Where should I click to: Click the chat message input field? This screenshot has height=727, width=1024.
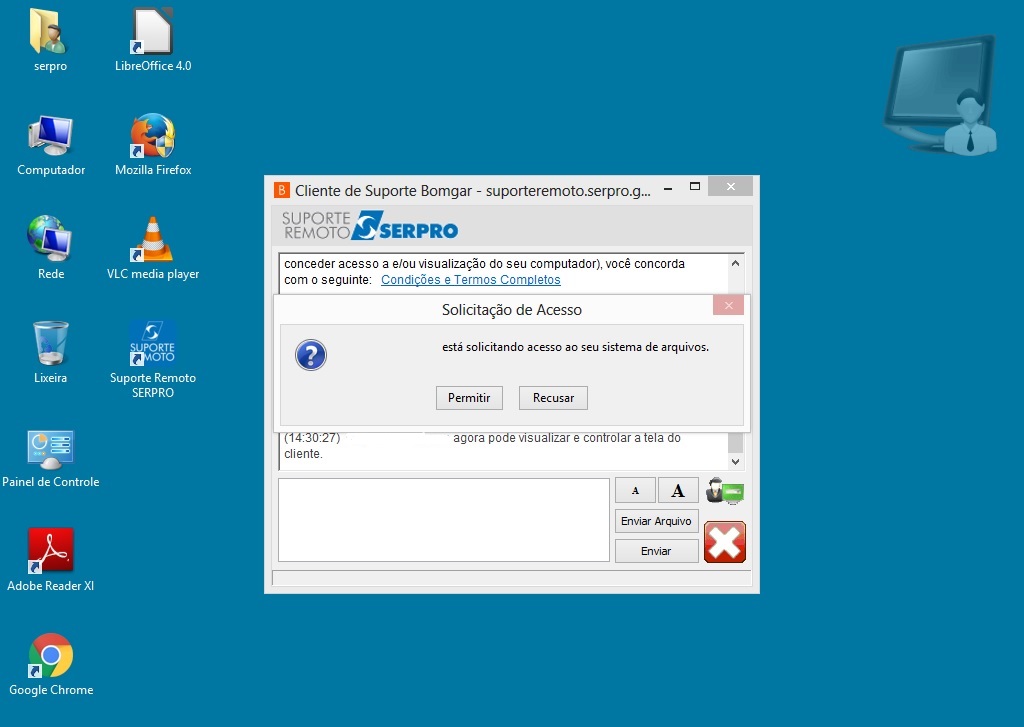443,520
